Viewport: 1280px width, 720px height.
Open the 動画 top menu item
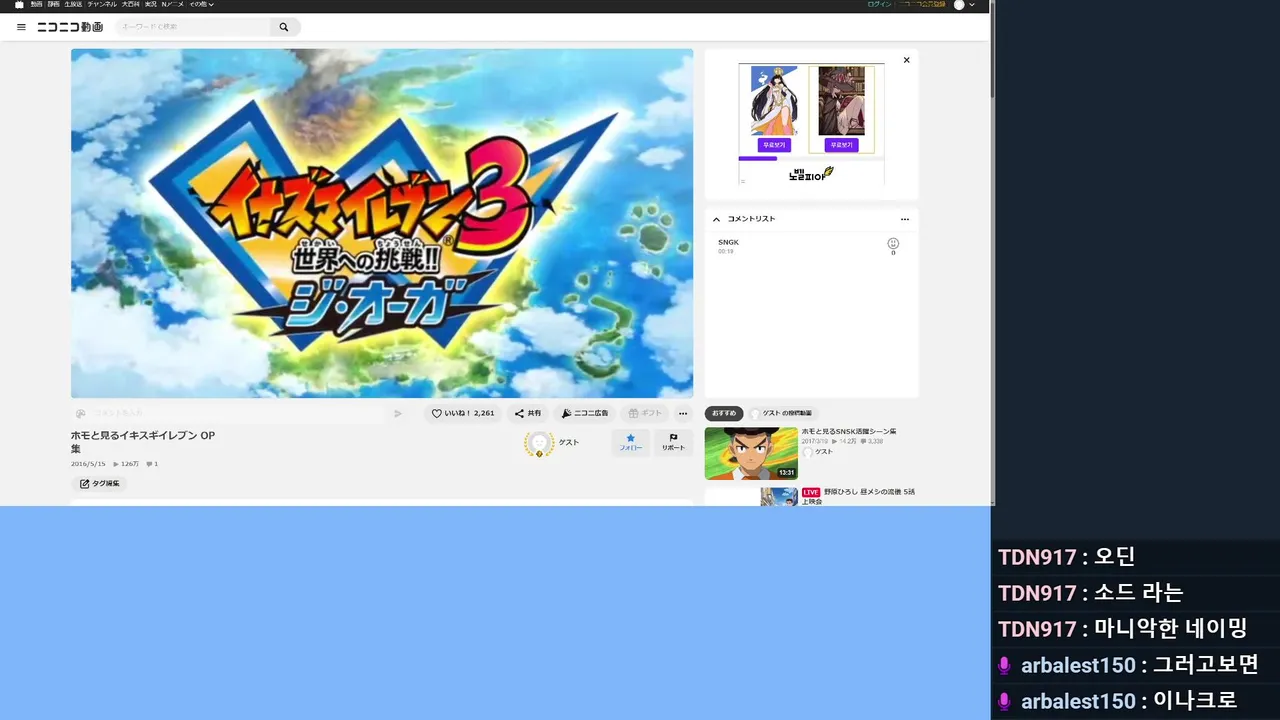pos(36,5)
